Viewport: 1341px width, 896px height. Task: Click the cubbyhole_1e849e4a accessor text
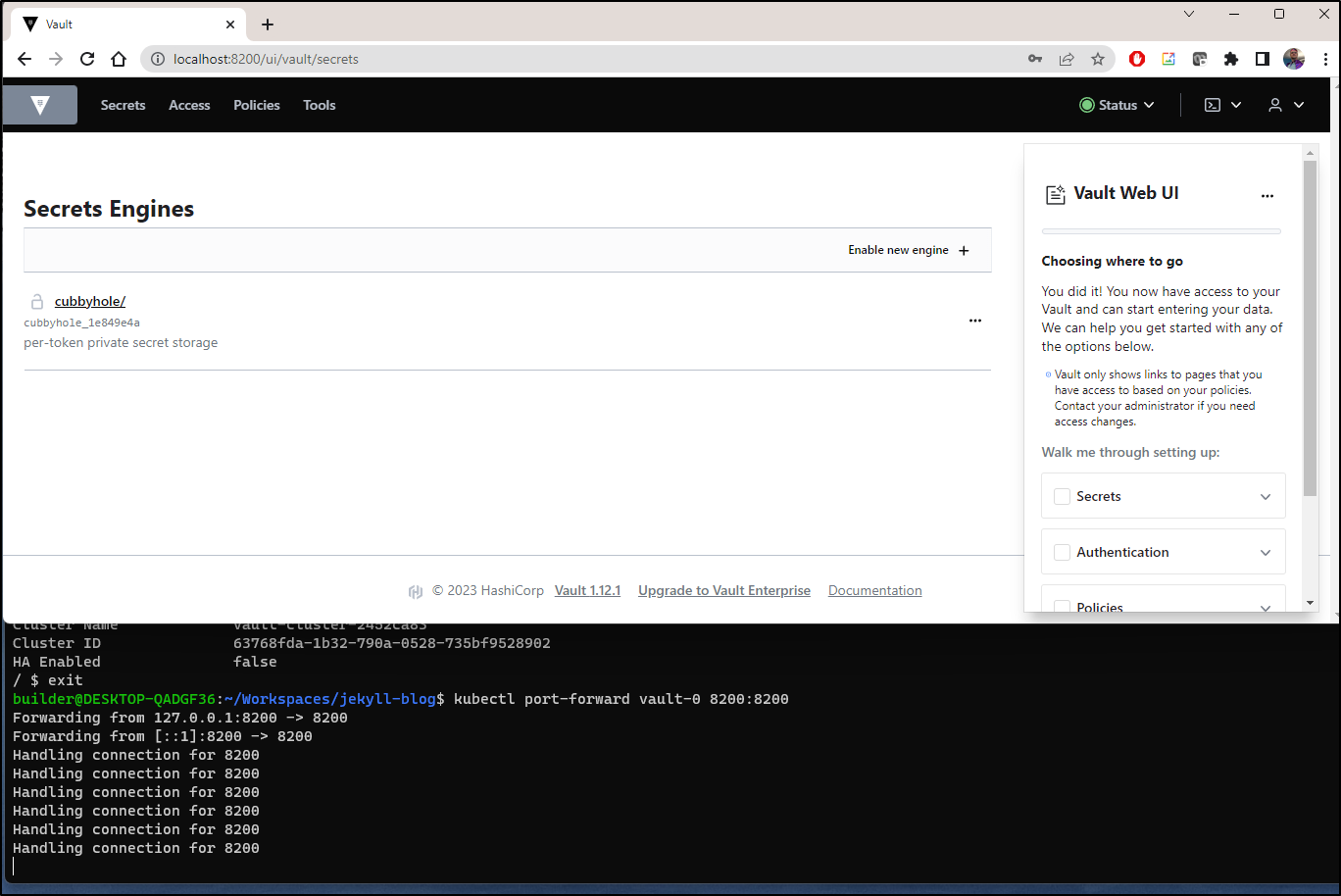81,323
